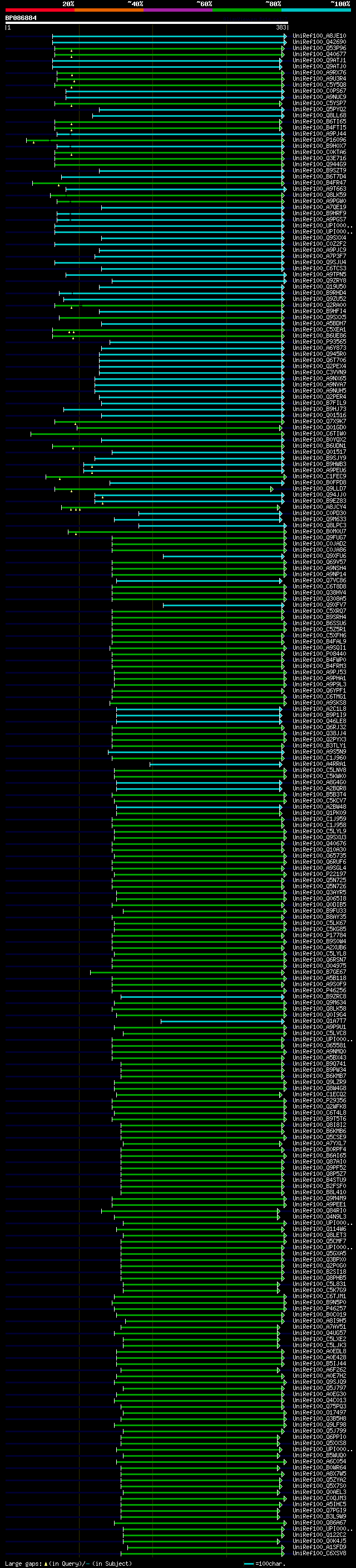The image size is (356, 1568).
Task: Click the alignment bar of UniRef100_C6TIW0
Action: click(156, 434)
